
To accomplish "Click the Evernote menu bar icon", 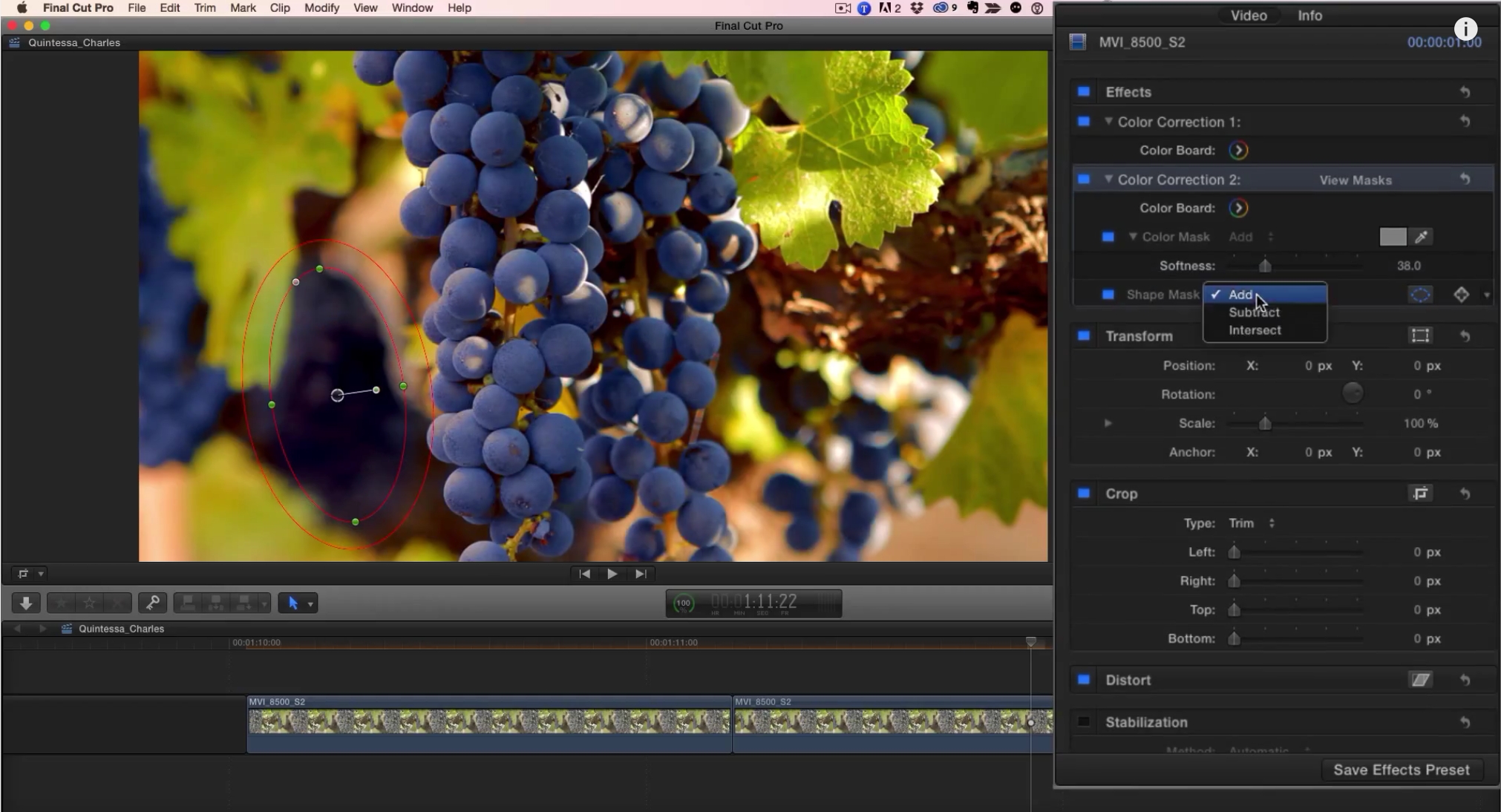I will [x=972, y=8].
